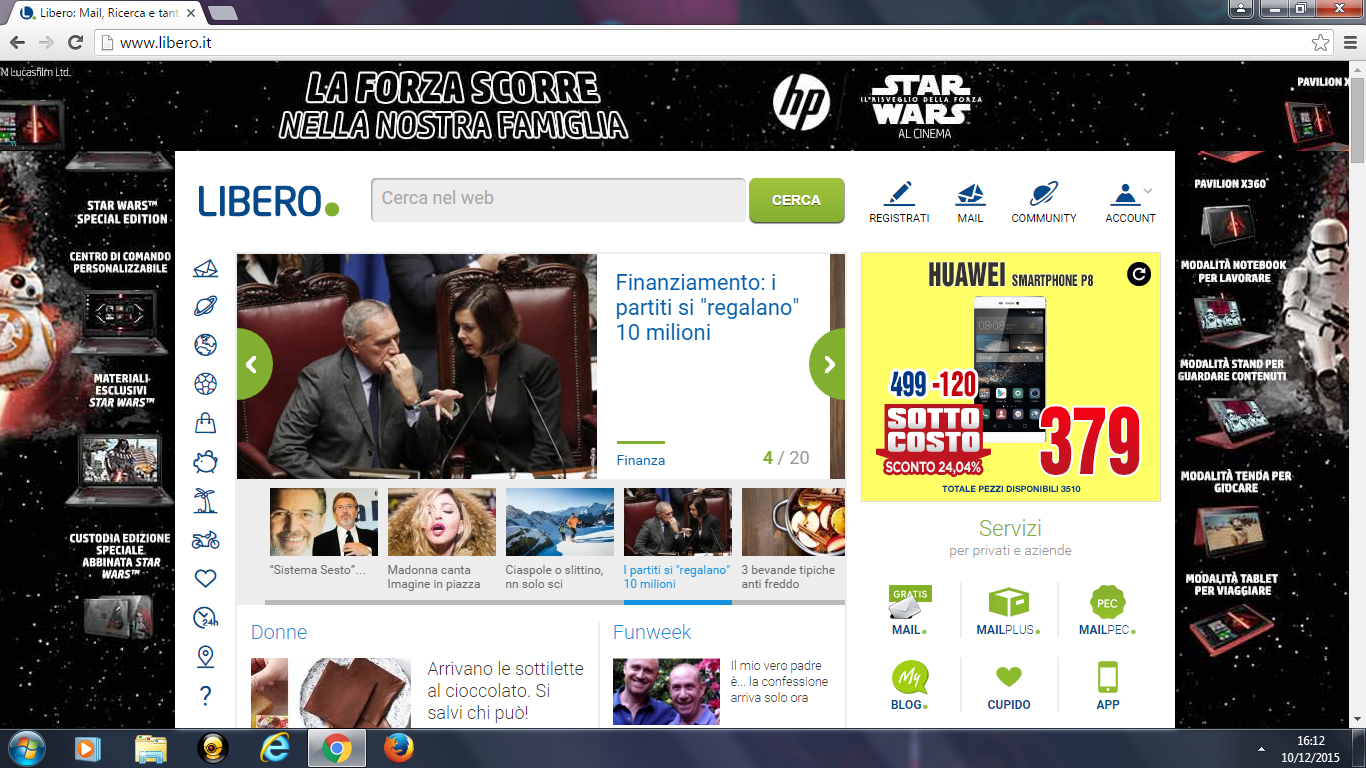The width and height of the screenshot is (1366, 768).
Task: Bookmark the page with the star icon
Action: [x=1320, y=43]
